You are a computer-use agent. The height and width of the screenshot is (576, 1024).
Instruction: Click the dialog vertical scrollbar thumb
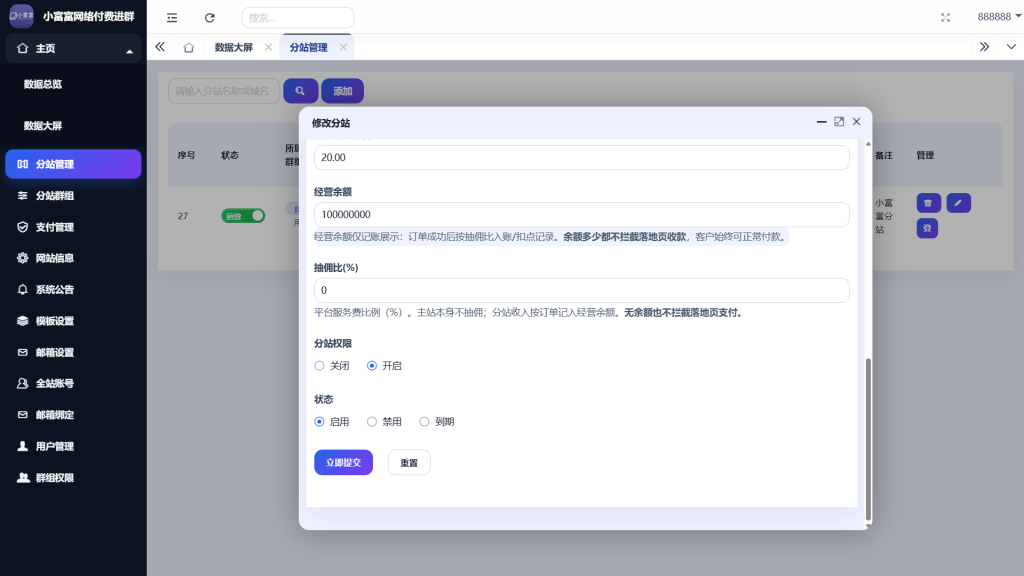point(868,439)
